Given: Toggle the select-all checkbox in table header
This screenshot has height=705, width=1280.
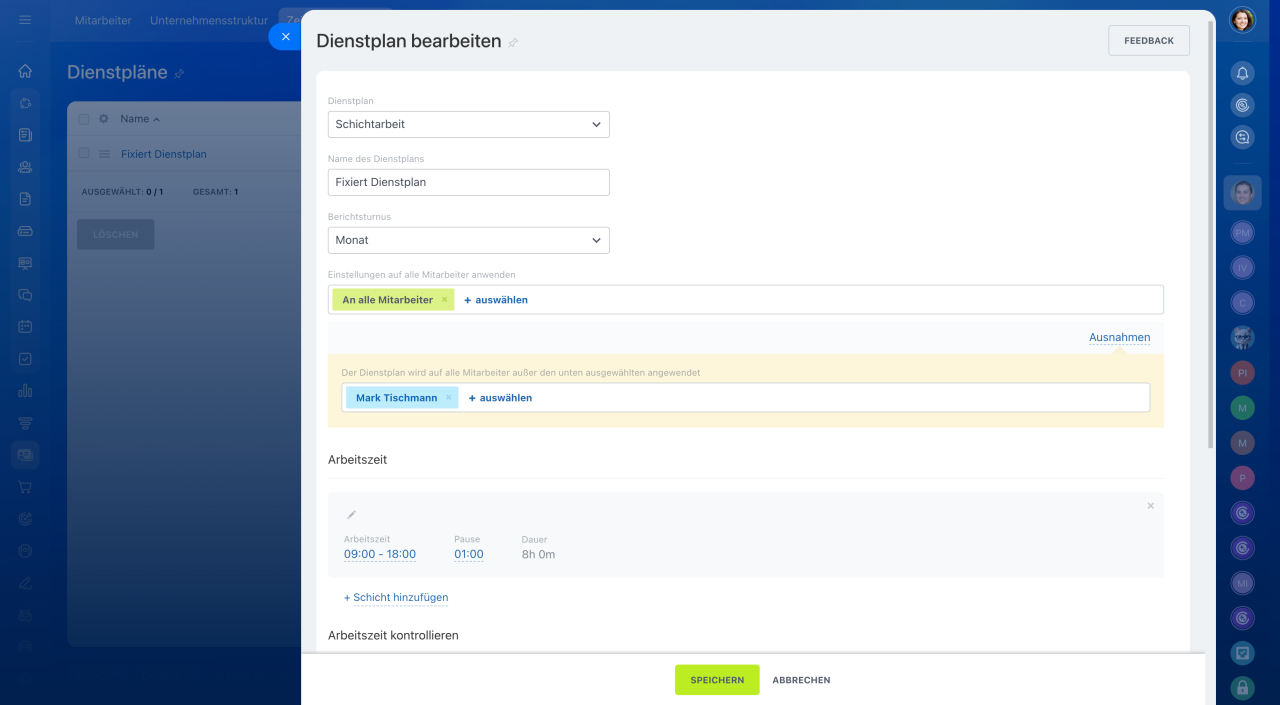Looking at the screenshot, I should pos(84,119).
